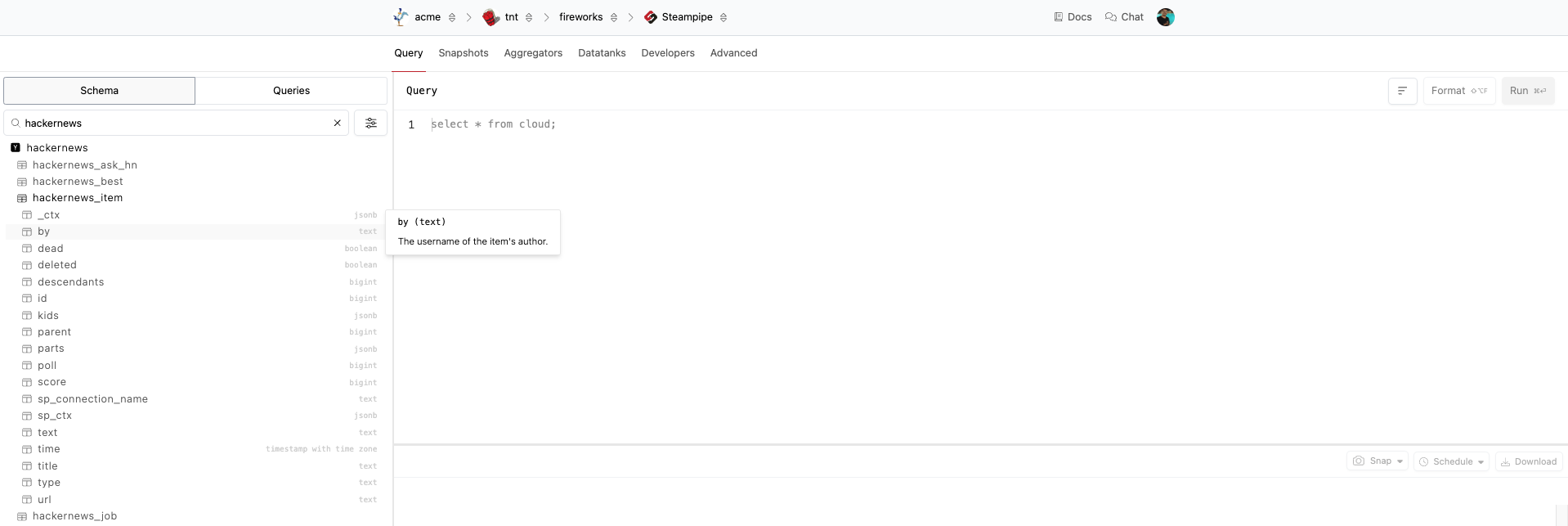Open the schema filter settings icon
The width and height of the screenshot is (1568, 526).
370,123
